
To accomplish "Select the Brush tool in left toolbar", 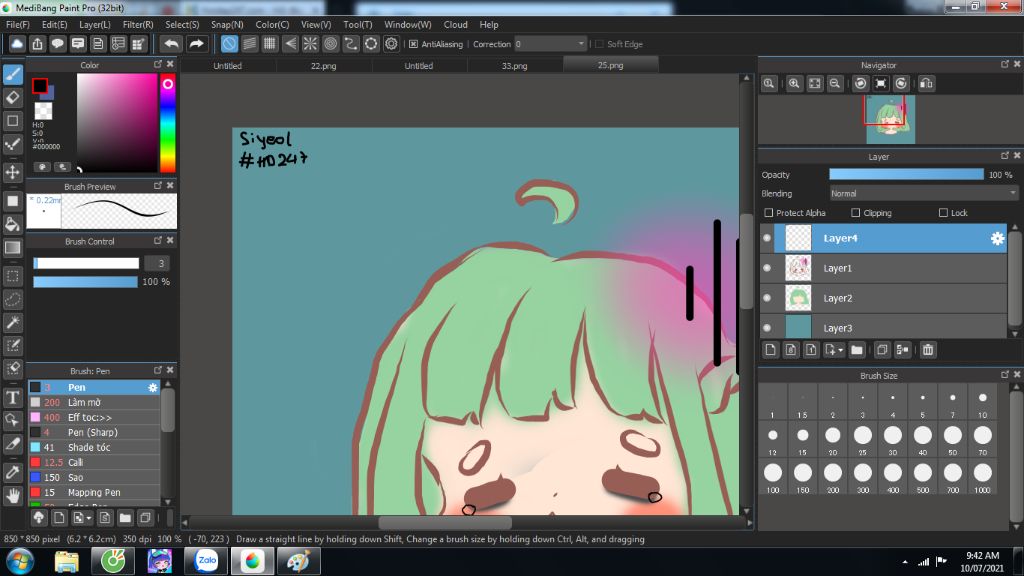I will [12, 74].
